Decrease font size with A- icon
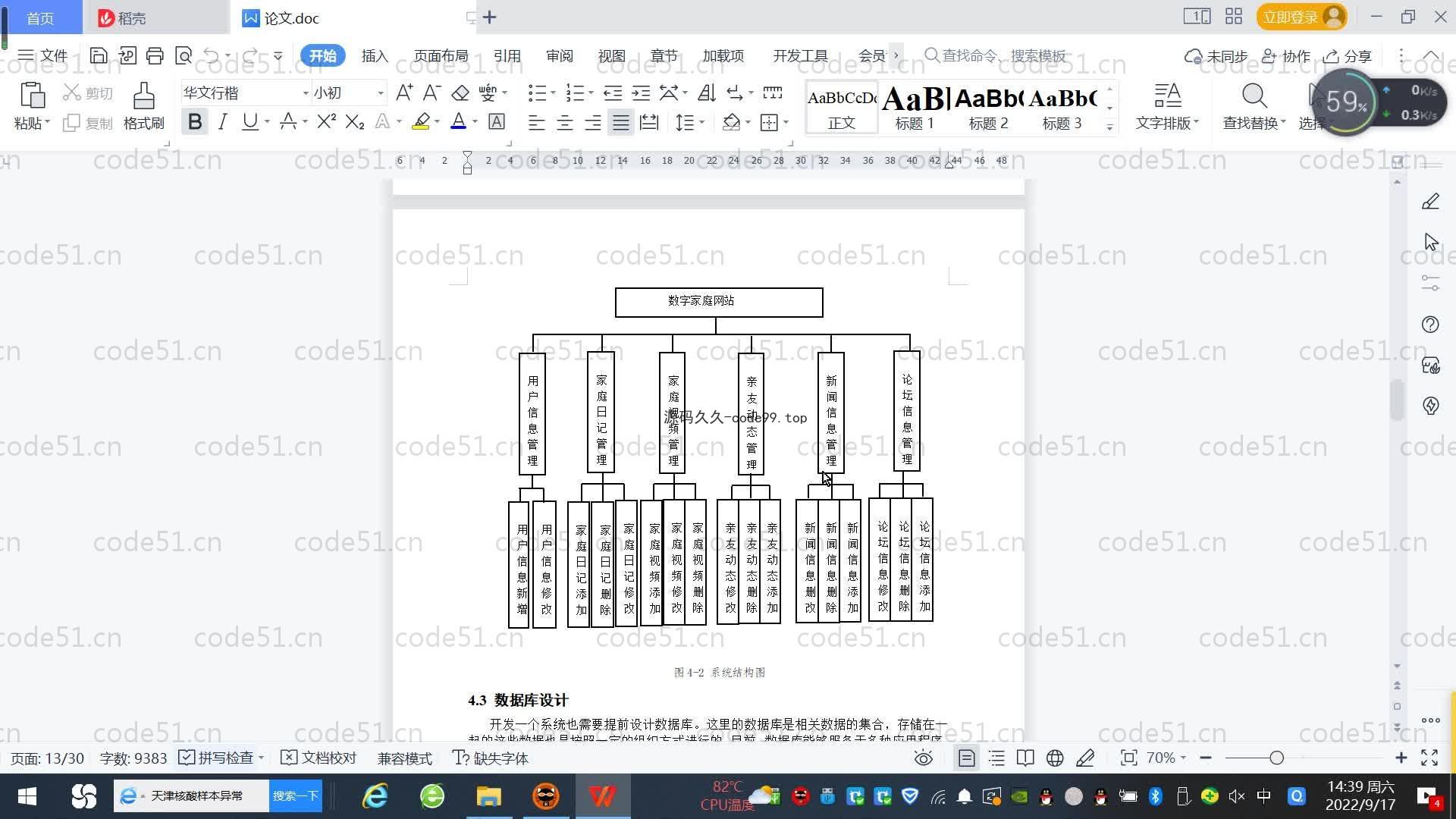This screenshot has width=1456, height=819. click(431, 93)
